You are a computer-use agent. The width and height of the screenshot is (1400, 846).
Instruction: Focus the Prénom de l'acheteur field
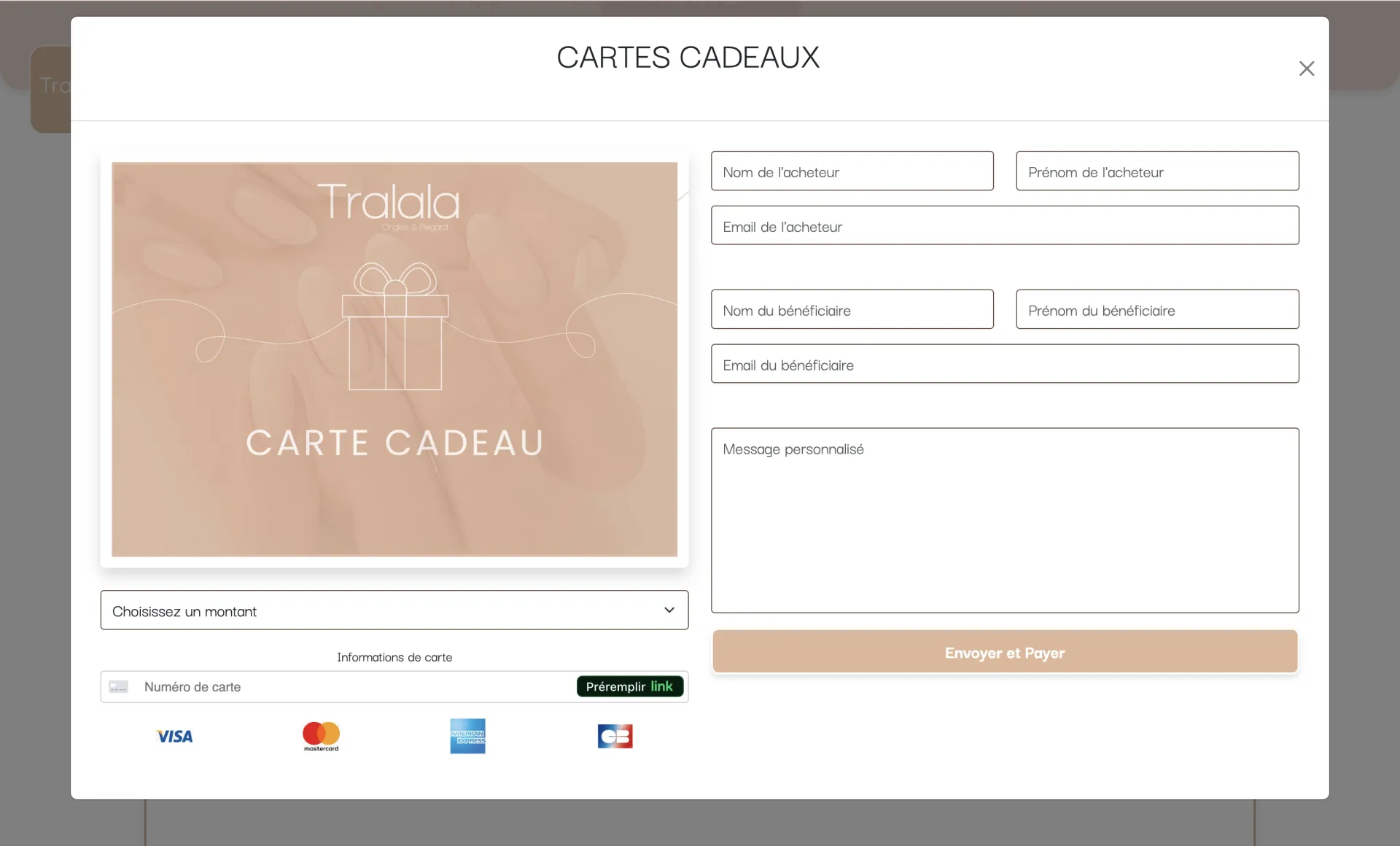pos(1157,171)
